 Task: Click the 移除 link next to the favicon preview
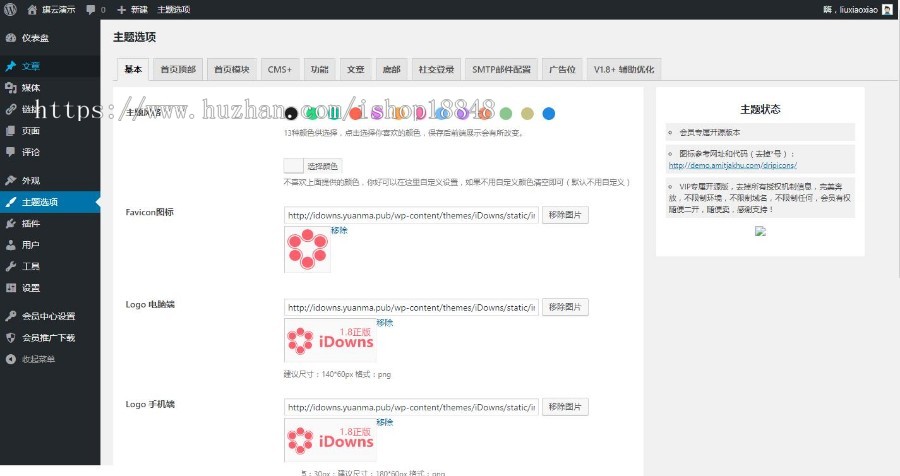[339, 230]
